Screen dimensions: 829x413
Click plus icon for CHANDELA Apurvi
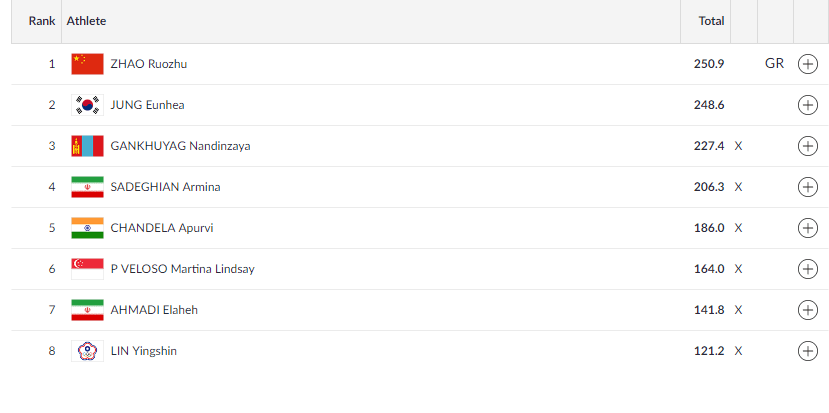click(x=807, y=228)
